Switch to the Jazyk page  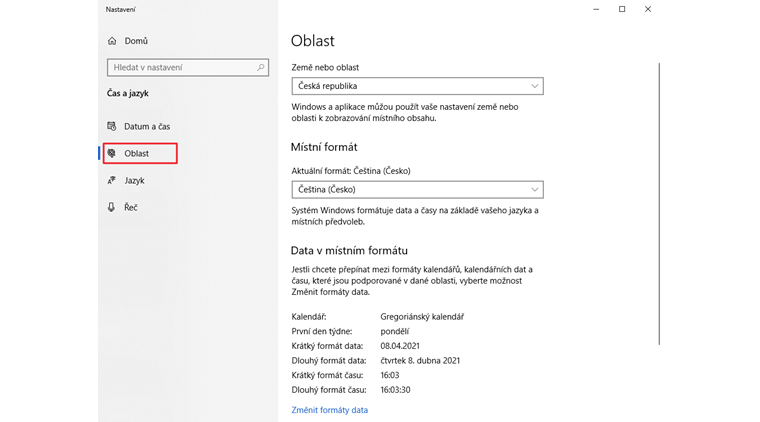tap(135, 181)
